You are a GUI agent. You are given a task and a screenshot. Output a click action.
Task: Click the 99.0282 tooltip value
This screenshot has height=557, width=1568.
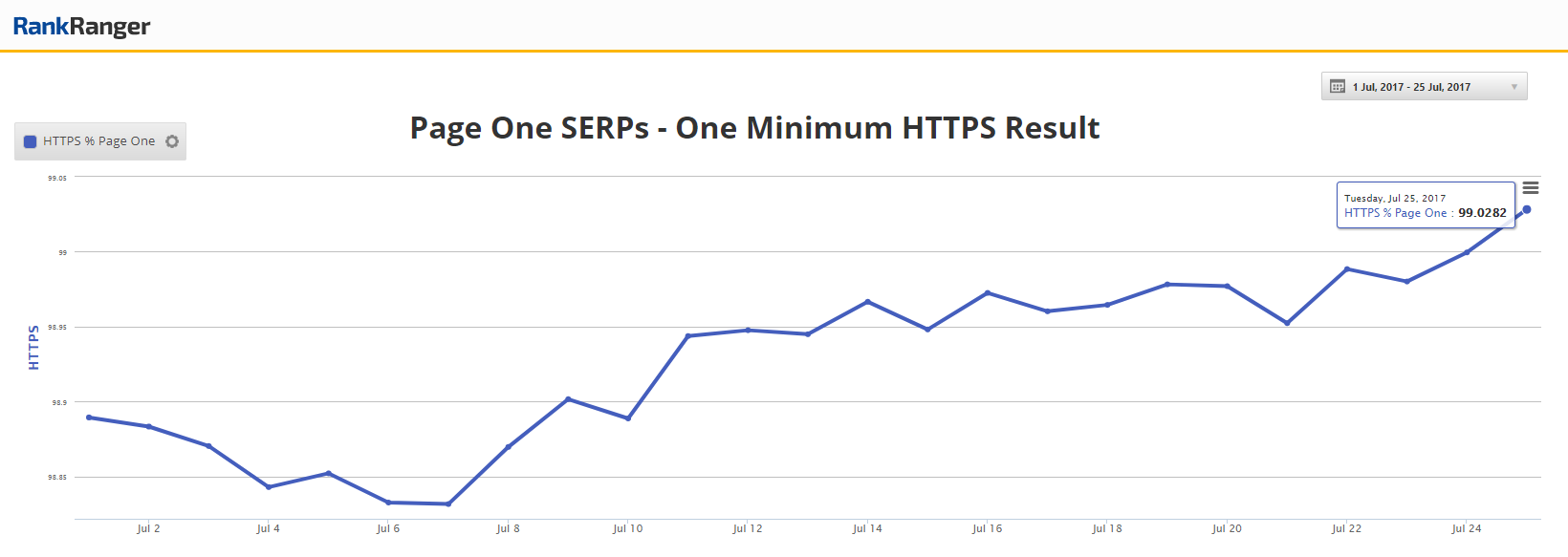point(1482,213)
